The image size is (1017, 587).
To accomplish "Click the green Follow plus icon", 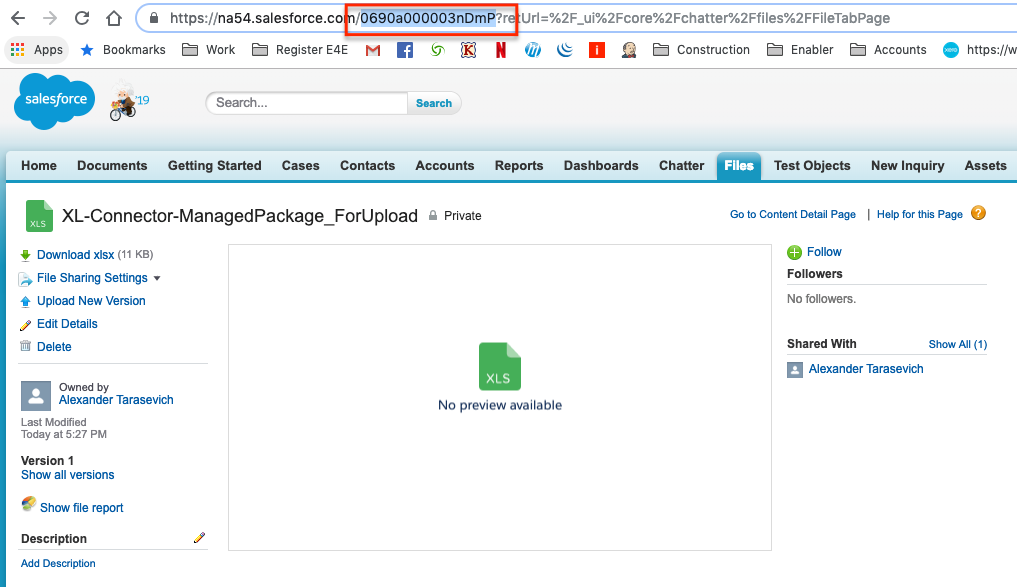I will coord(795,252).
